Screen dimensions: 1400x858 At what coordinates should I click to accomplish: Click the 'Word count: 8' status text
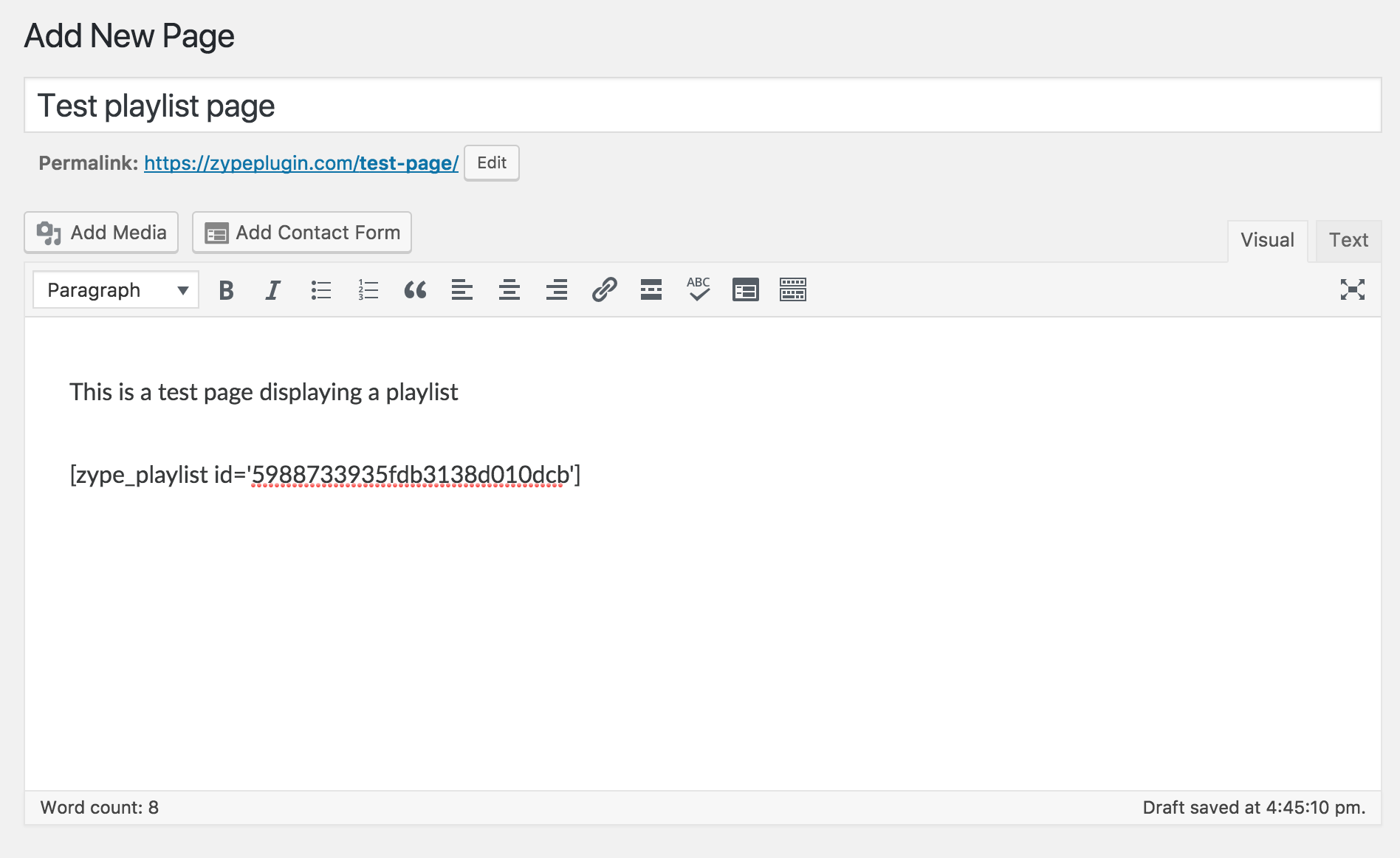[x=100, y=808]
